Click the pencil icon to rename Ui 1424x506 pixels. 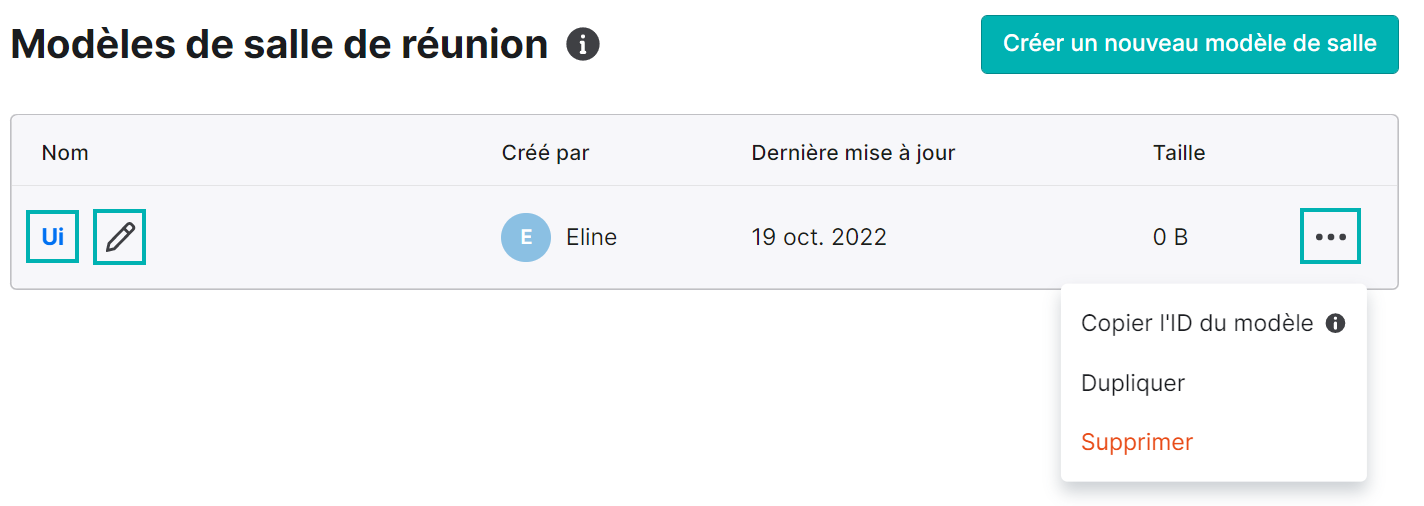pyautogui.click(x=120, y=237)
